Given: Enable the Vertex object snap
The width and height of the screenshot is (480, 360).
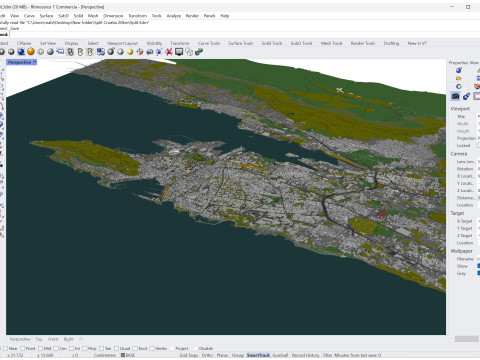Looking at the screenshot, I should (152, 348).
